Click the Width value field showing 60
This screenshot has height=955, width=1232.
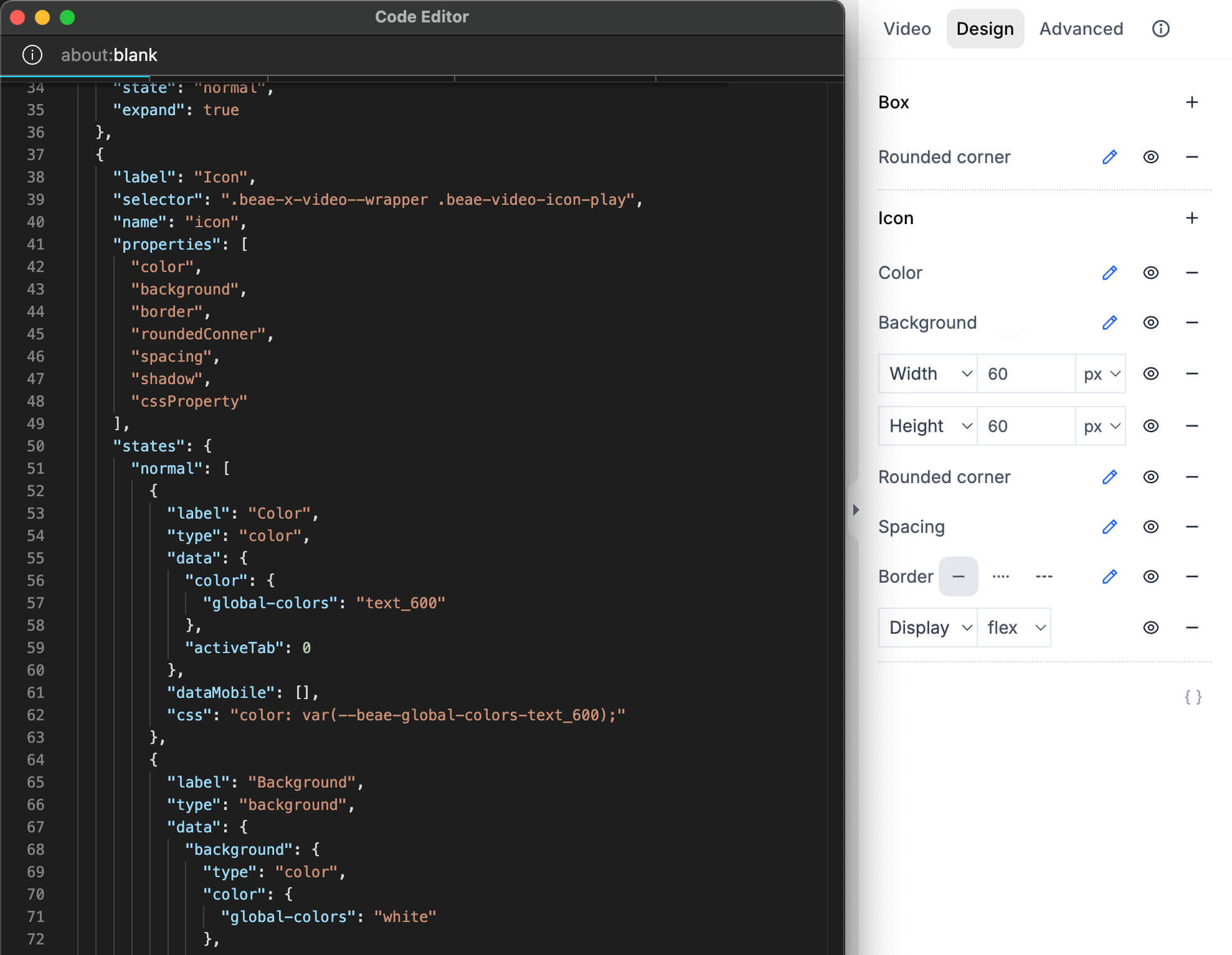coord(1025,374)
